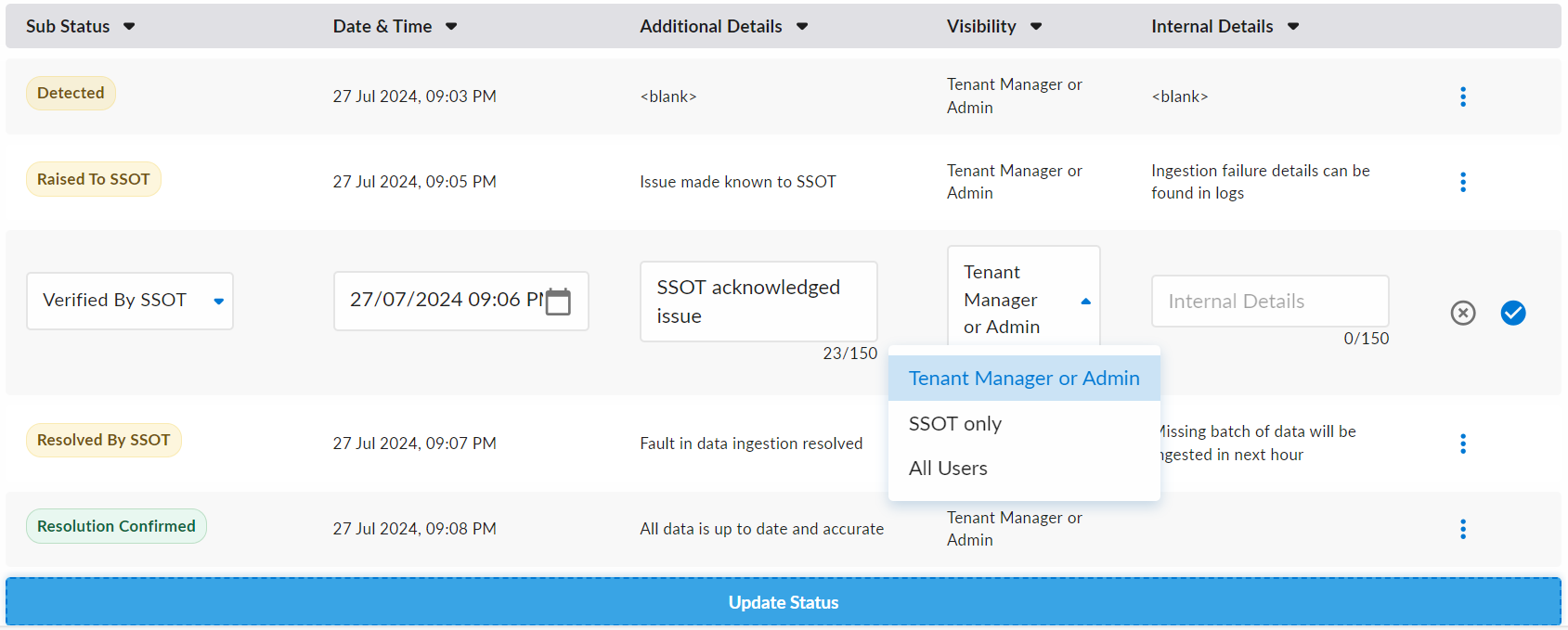Open the three-dot menu for Detected row
1568x630 pixels.
1462,96
